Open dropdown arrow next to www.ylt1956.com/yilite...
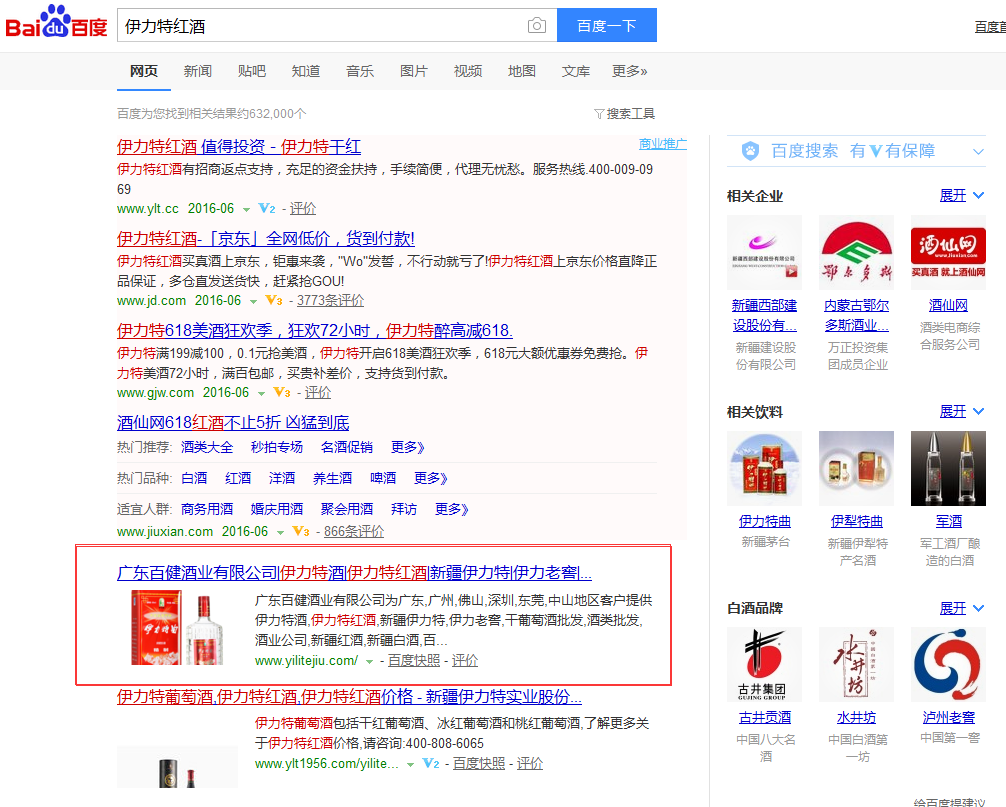Screen dimensions: 1006x807 pyautogui.click(x=410, y=765)
